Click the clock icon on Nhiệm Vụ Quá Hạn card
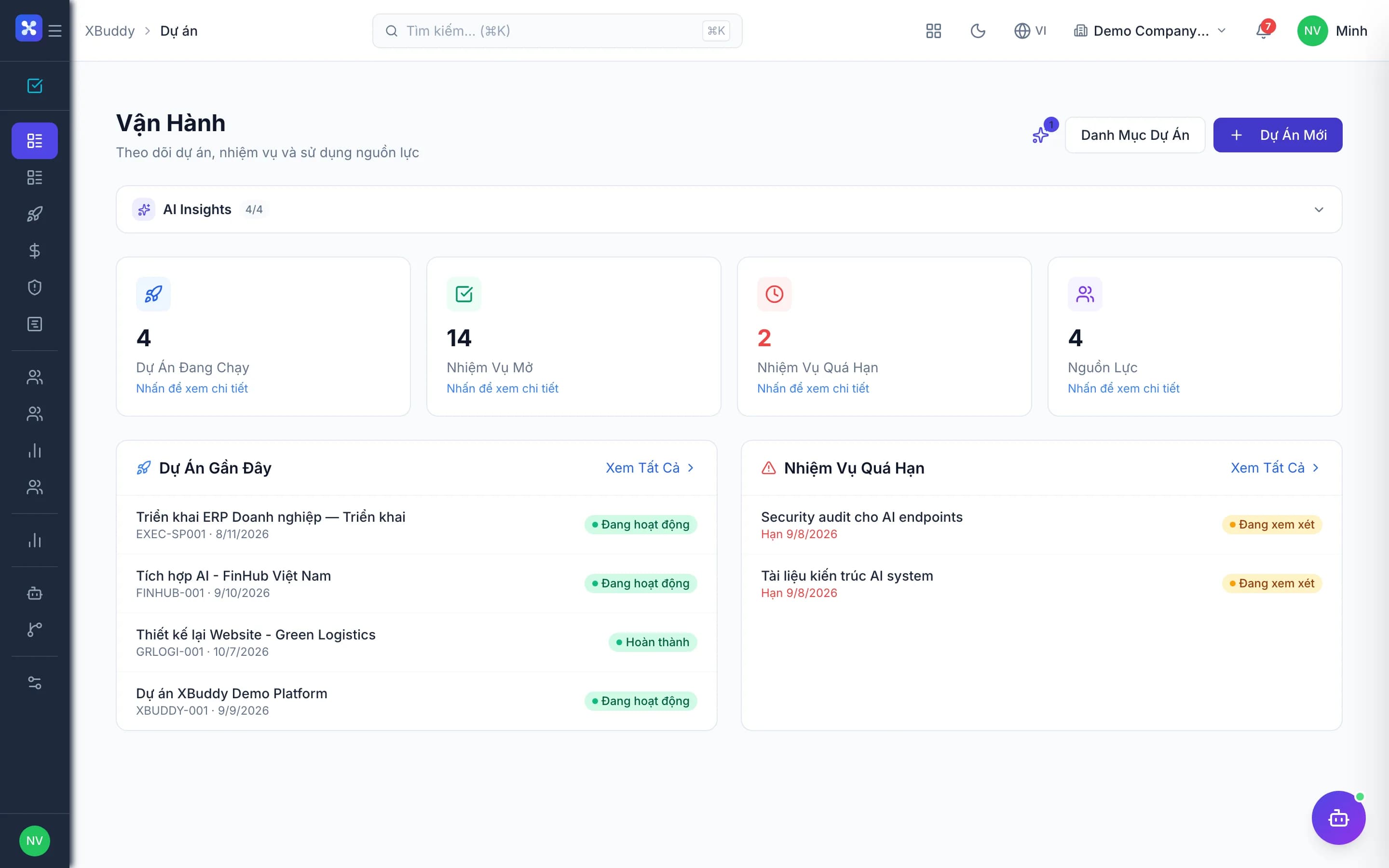This screenshot has width=1389, height=868. pyautogui.click(x=774, y=294)
